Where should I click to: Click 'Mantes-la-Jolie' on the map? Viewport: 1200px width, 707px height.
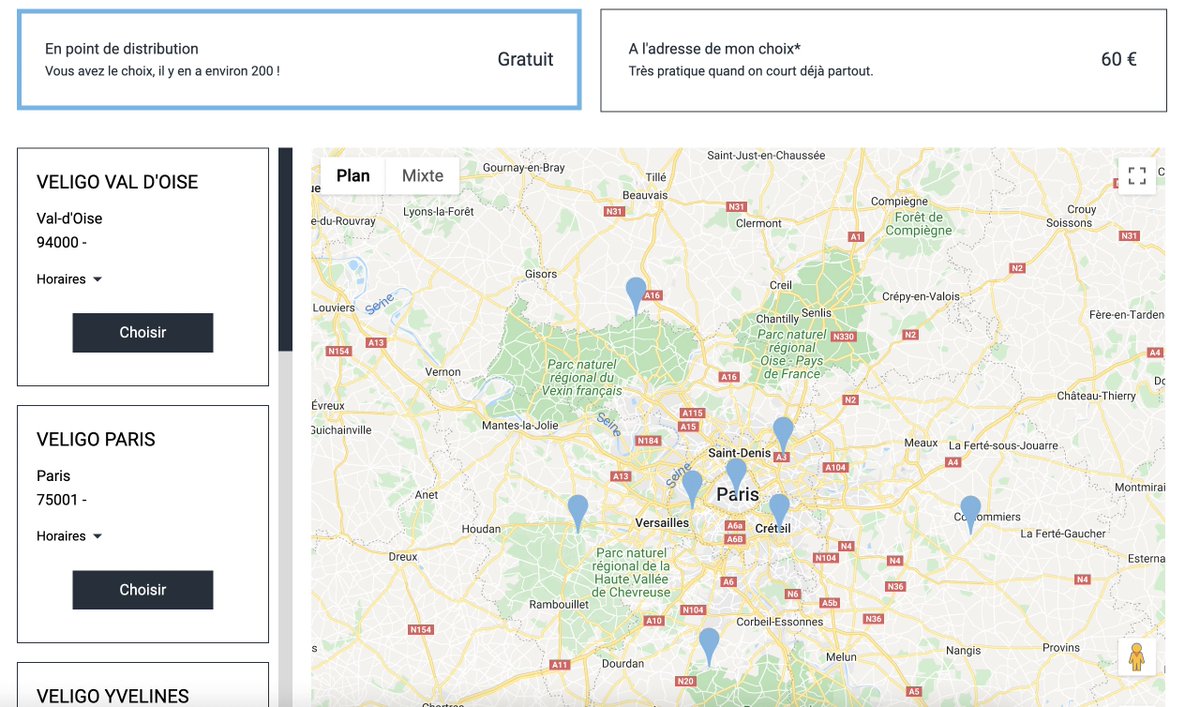pyautogui.click(x=520, y=425)
